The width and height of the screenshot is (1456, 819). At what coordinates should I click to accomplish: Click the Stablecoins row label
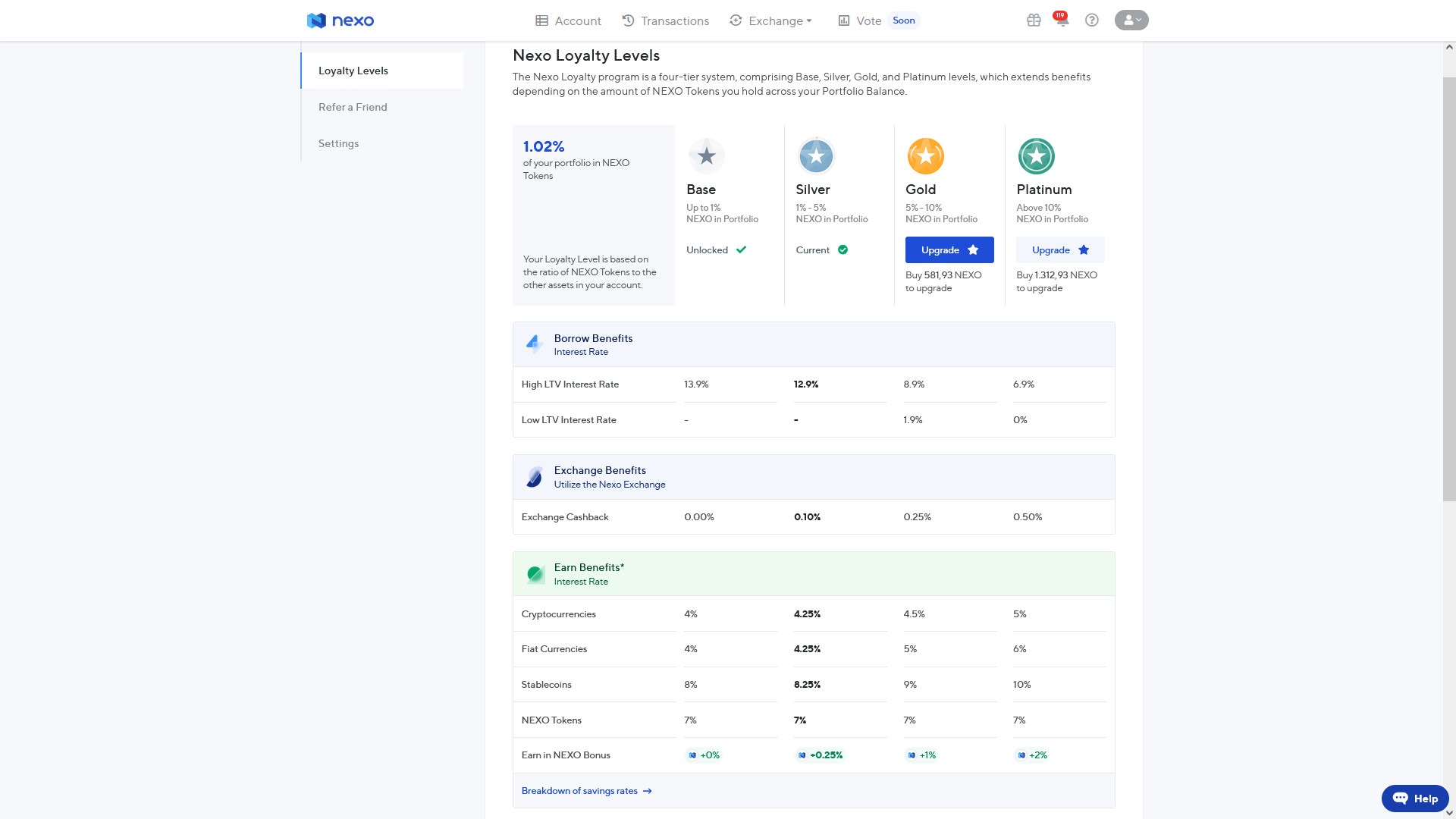547,685
